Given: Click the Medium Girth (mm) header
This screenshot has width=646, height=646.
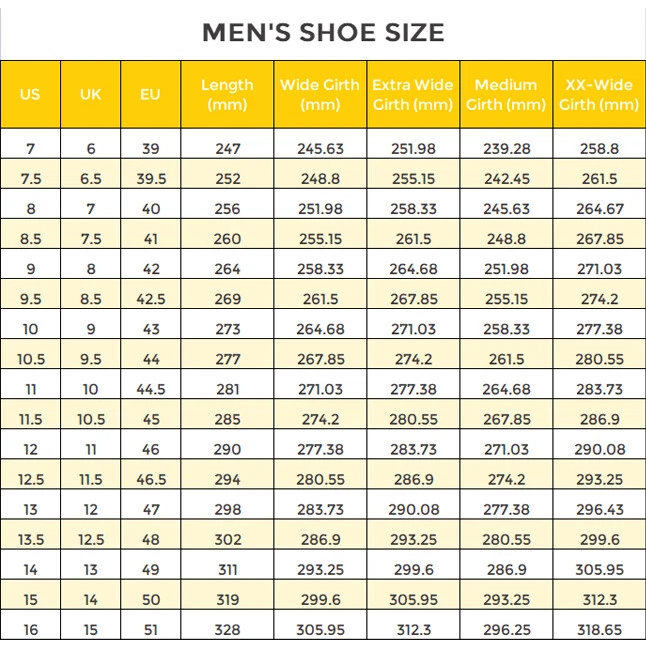Looking at the screenshot, I should [x=506, y=95].
